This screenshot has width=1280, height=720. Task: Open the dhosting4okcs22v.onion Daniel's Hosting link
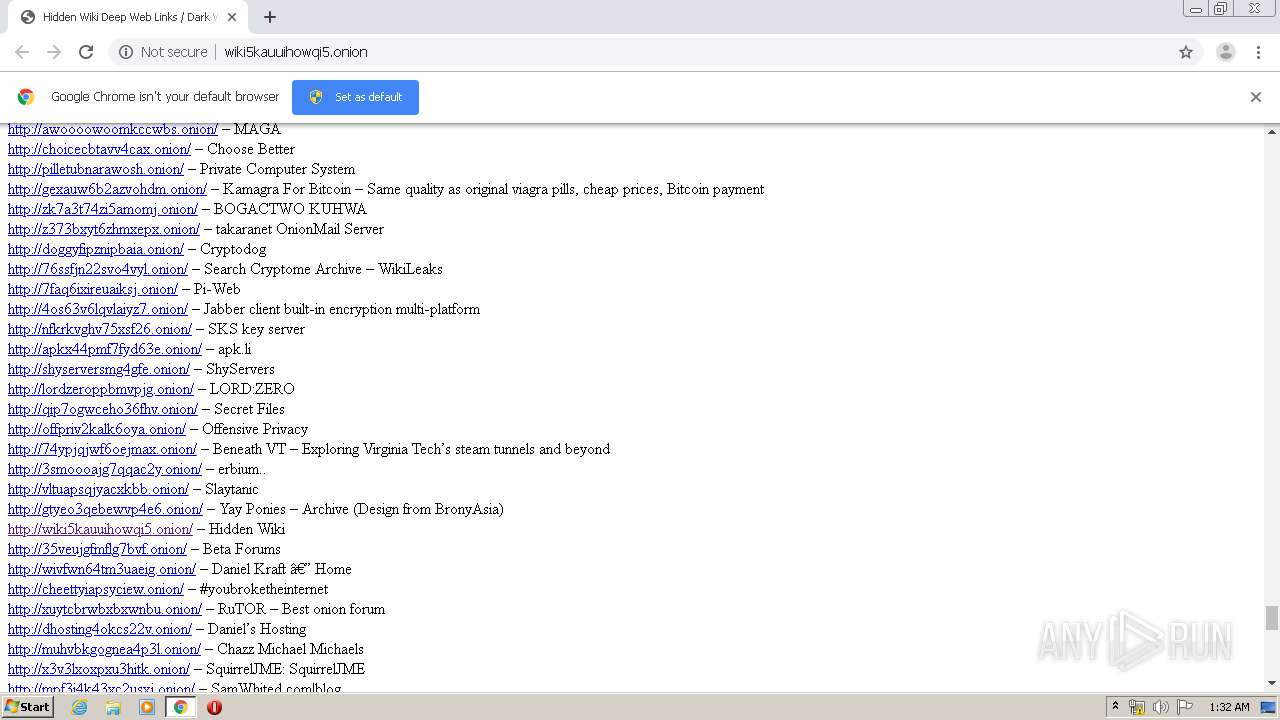coord(100,629)
